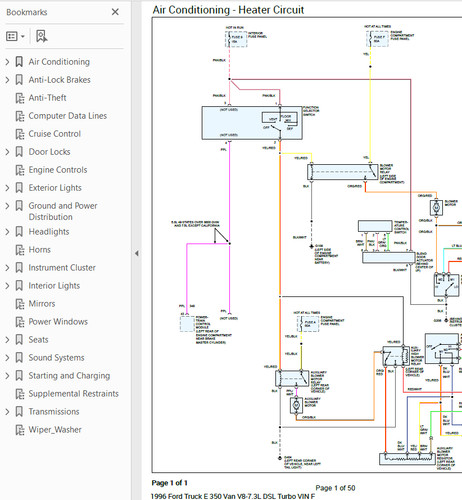Click the Mirrors bookmark icon
Viewport: 462px width, 500px height.
20,304
